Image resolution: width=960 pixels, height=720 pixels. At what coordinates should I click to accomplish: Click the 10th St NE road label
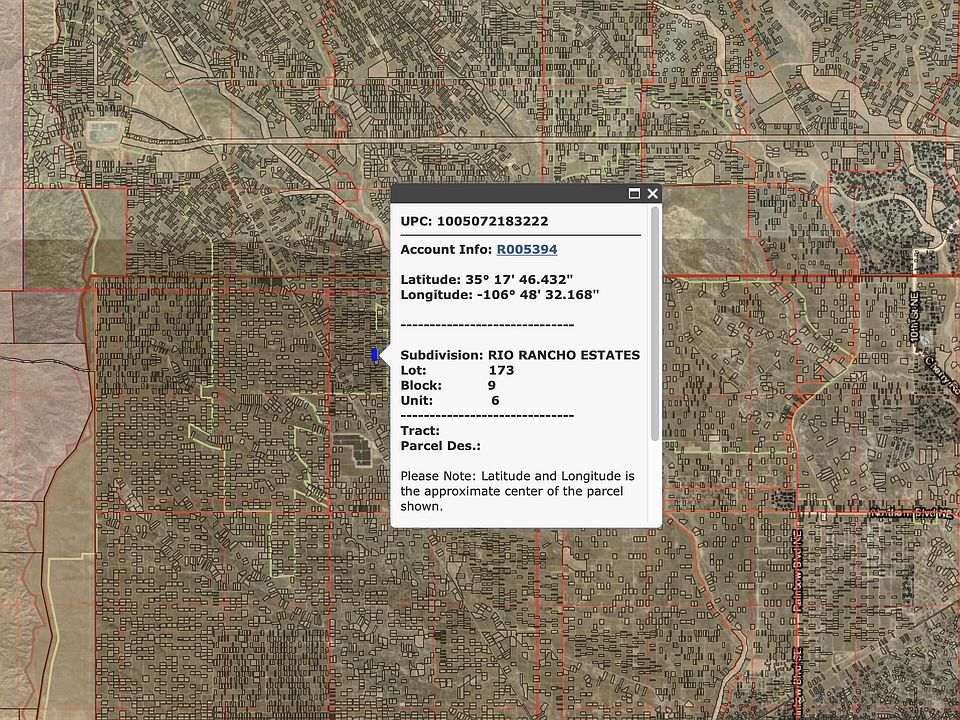915,318
